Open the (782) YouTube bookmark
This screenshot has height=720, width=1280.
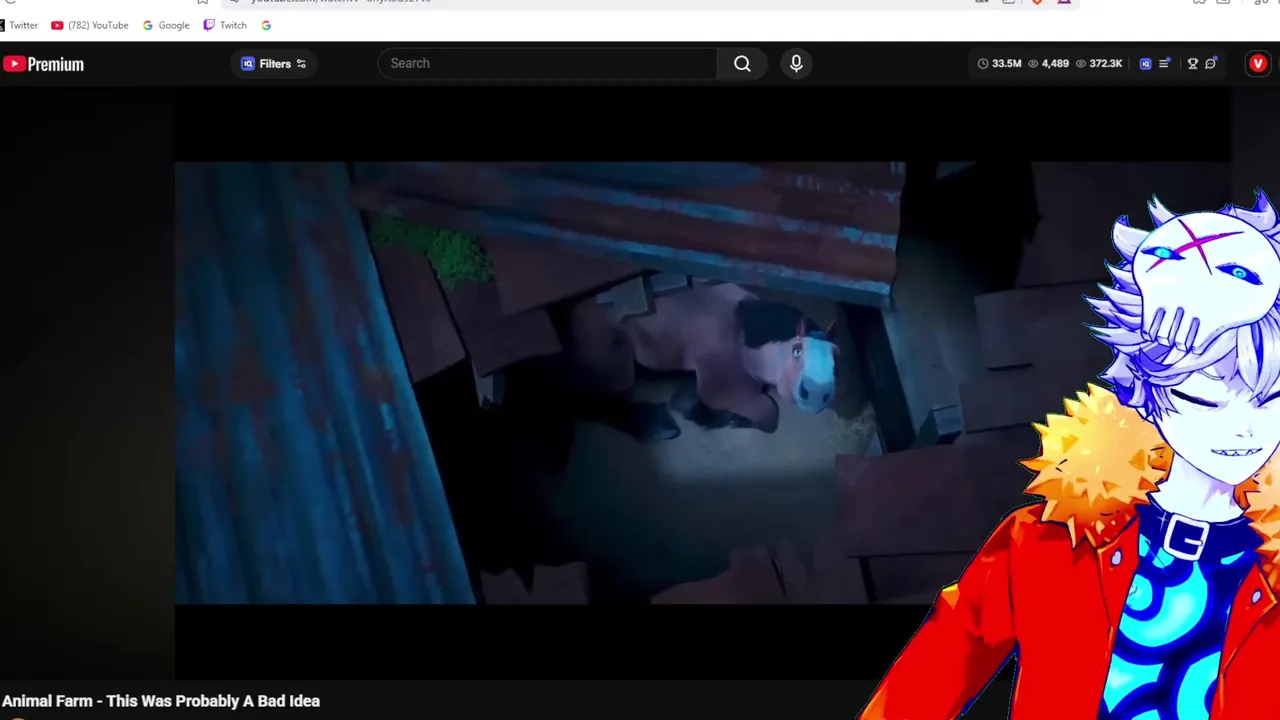click(x=90, y=25)
